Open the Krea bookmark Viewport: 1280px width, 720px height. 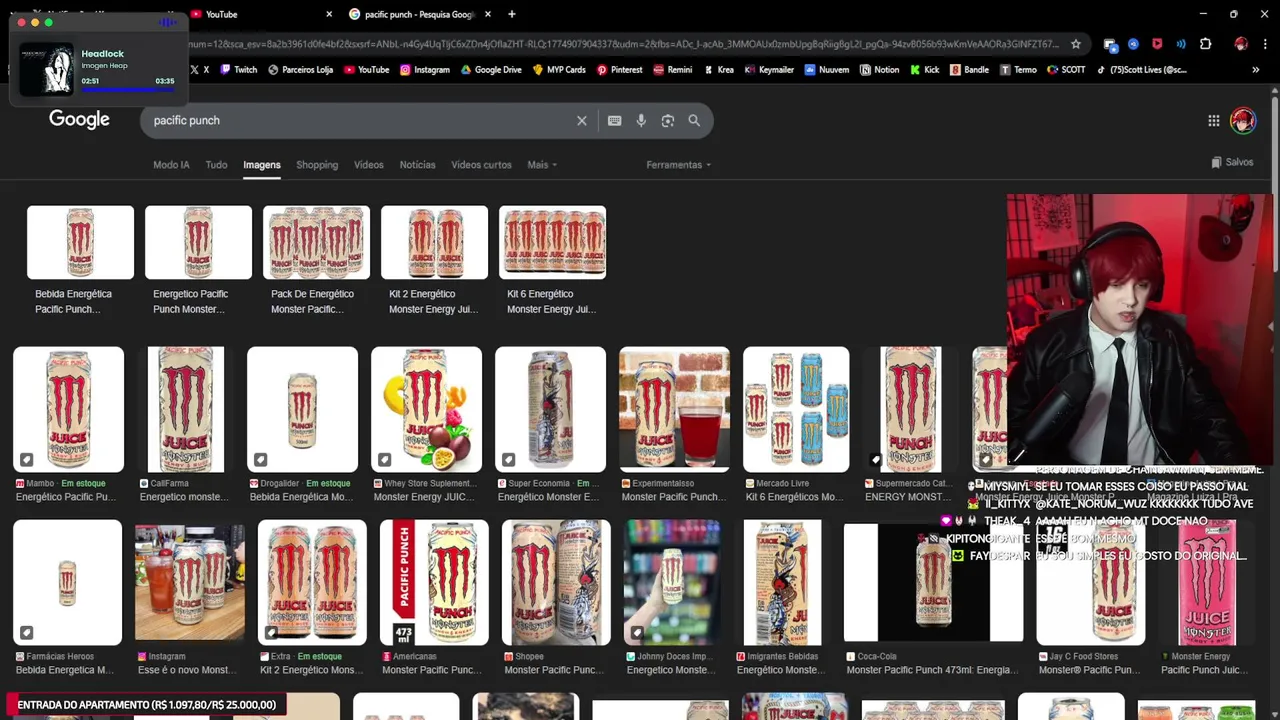718,70
